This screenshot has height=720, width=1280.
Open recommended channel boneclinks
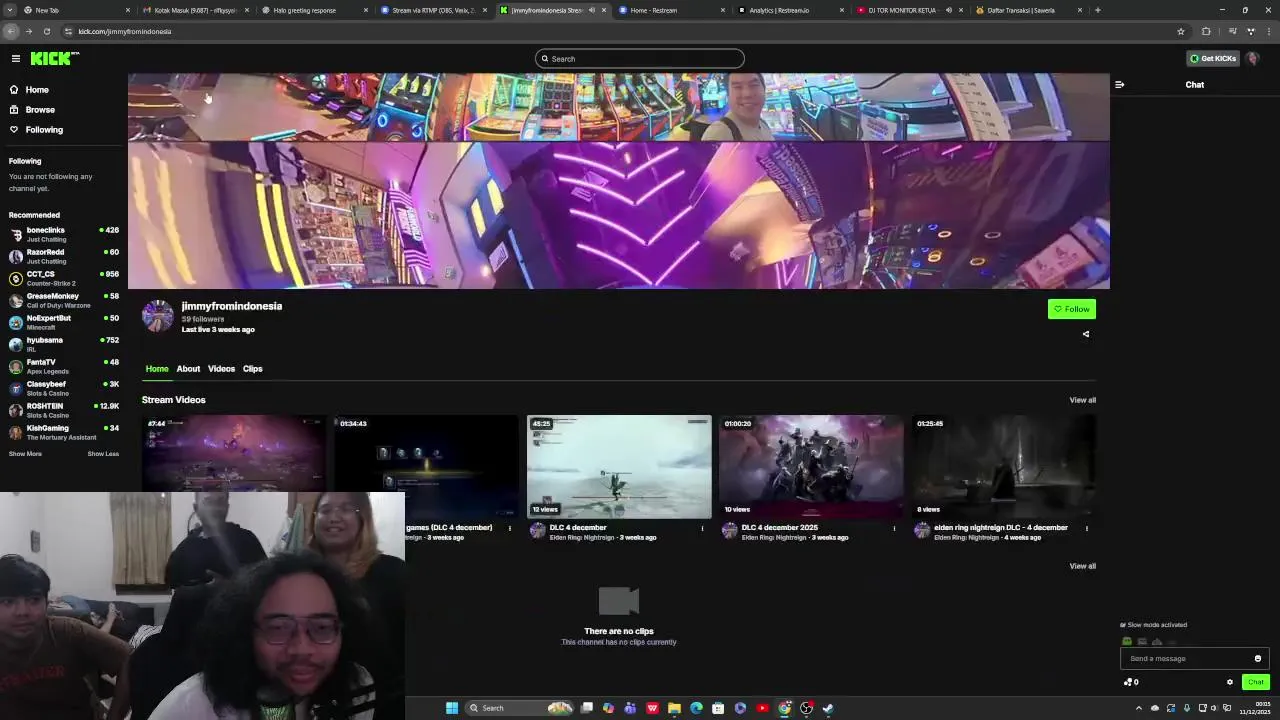[x=63, y=235]
